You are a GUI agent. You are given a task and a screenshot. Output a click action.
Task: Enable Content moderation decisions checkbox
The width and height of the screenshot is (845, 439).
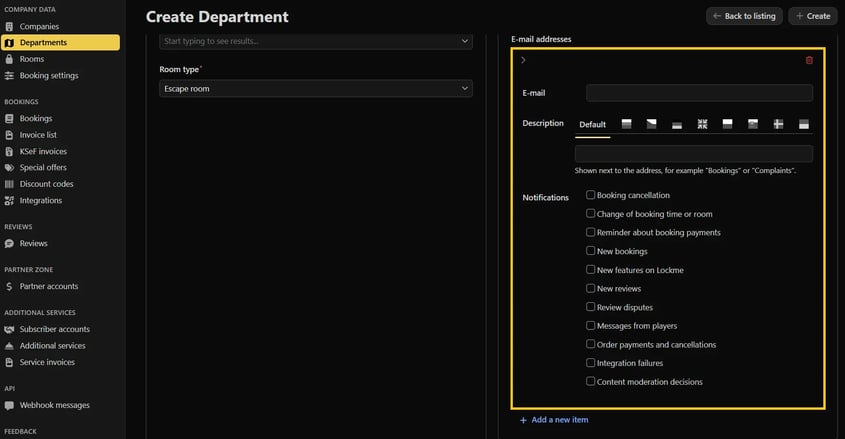591,381
